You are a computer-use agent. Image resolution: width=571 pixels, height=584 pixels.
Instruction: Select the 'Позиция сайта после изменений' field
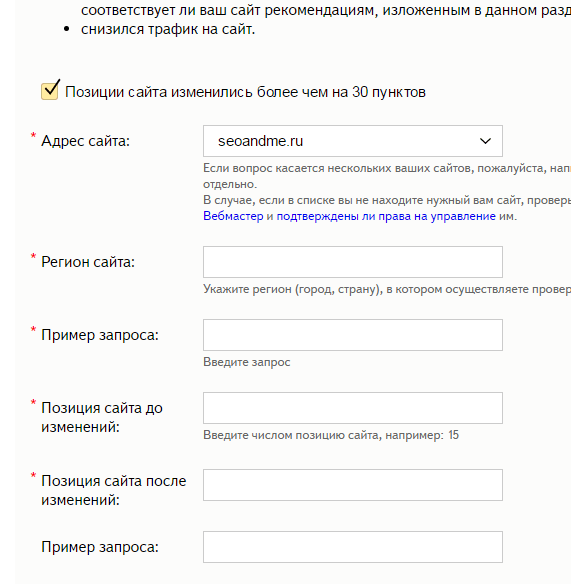pyautogui.click(x=353, y=485)
